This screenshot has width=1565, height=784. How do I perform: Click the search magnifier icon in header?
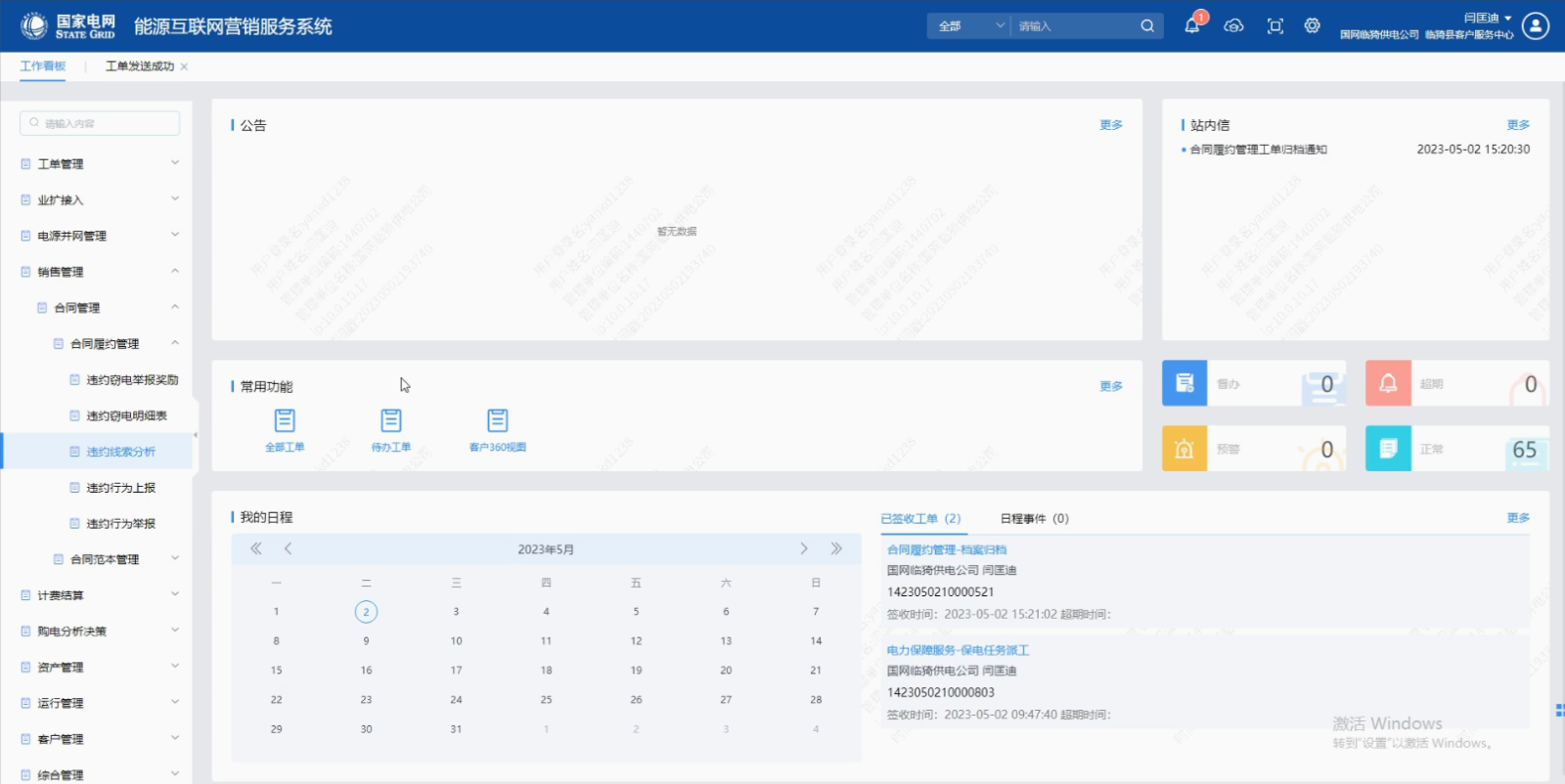(x=1147, y=26)
